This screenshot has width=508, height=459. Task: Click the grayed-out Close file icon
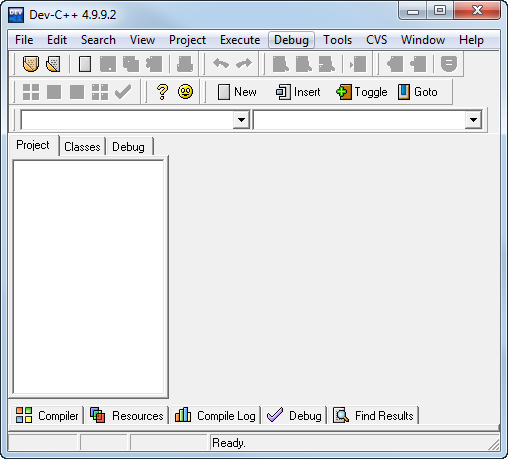coord(154,64)
